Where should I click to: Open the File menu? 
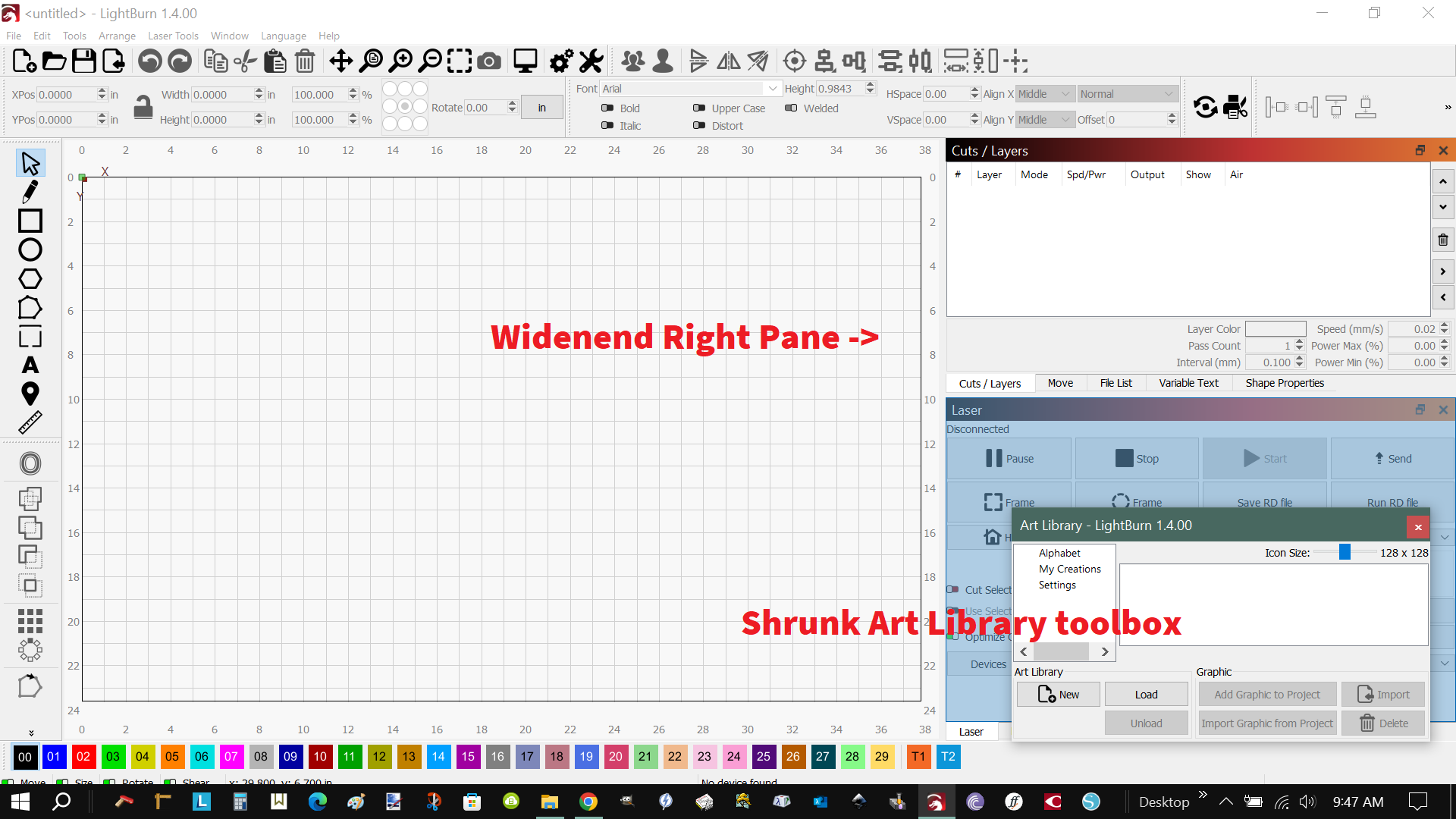pos(14,36)
